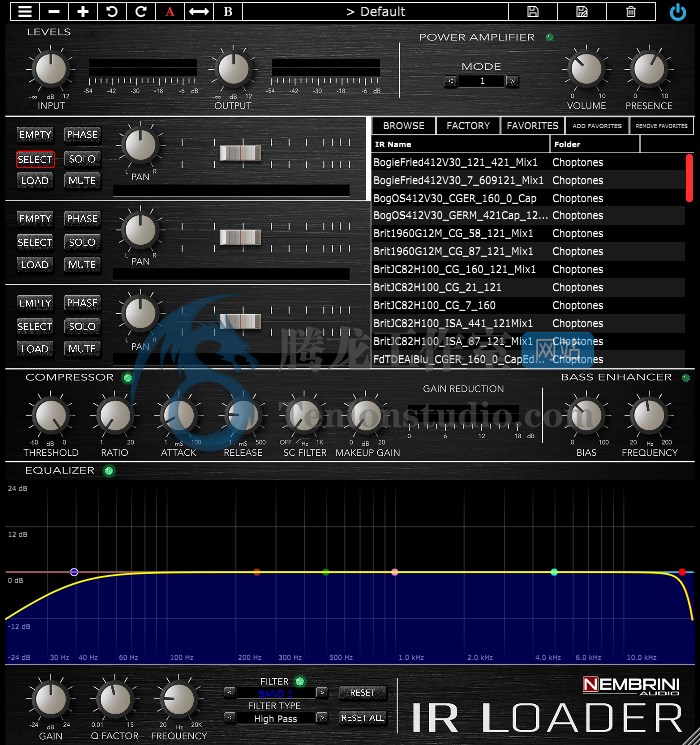
Task: Click the Add Favorites button
Action: (597, 125)
